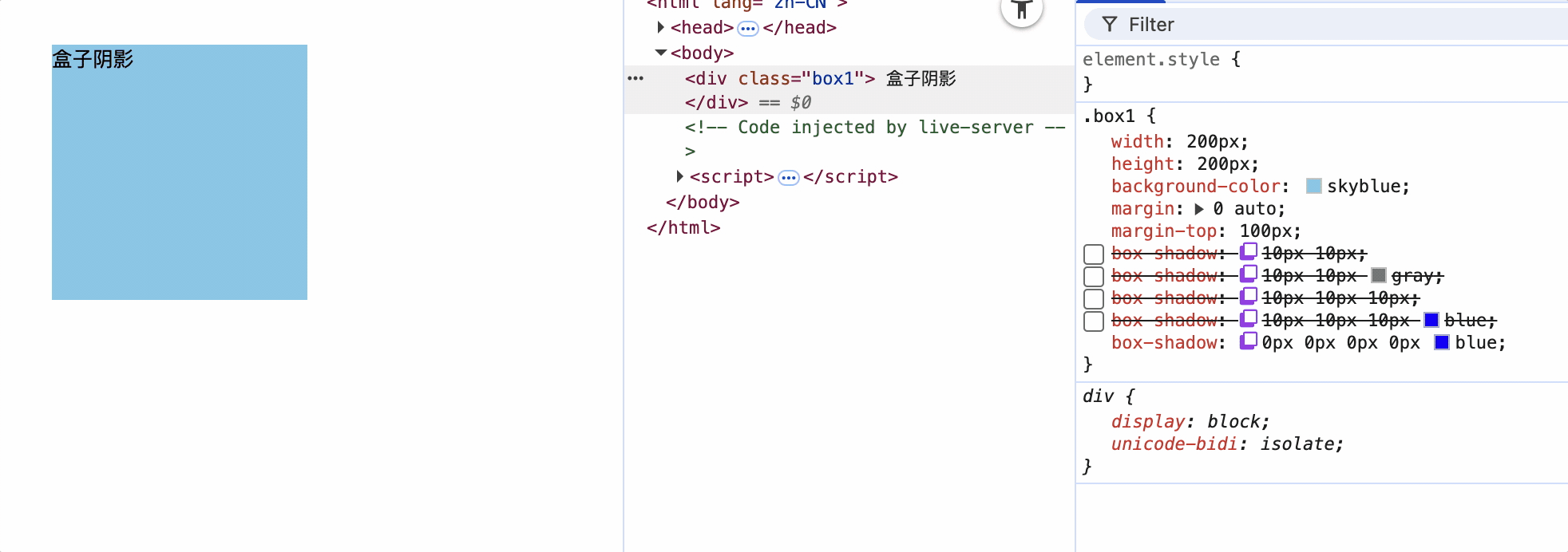Click the 盒子阴影 text in the page
The height and width of the screenshot is (552, 1568).
point(93,59)
